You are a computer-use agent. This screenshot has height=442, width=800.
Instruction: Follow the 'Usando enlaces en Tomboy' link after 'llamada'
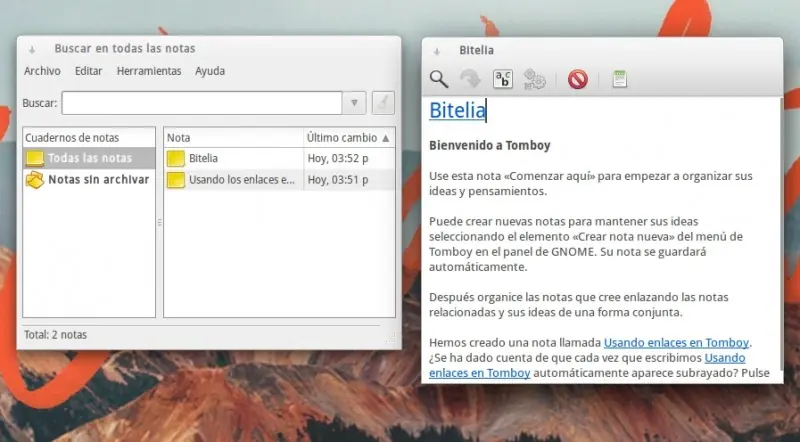coord(676,342)
